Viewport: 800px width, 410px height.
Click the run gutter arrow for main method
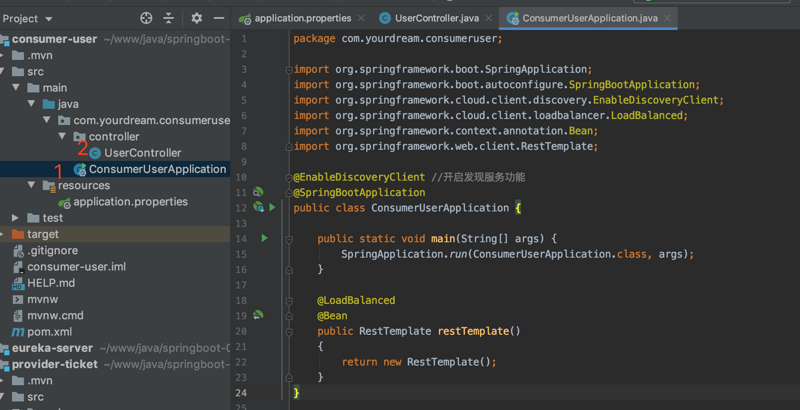click(x=264, y=238)
